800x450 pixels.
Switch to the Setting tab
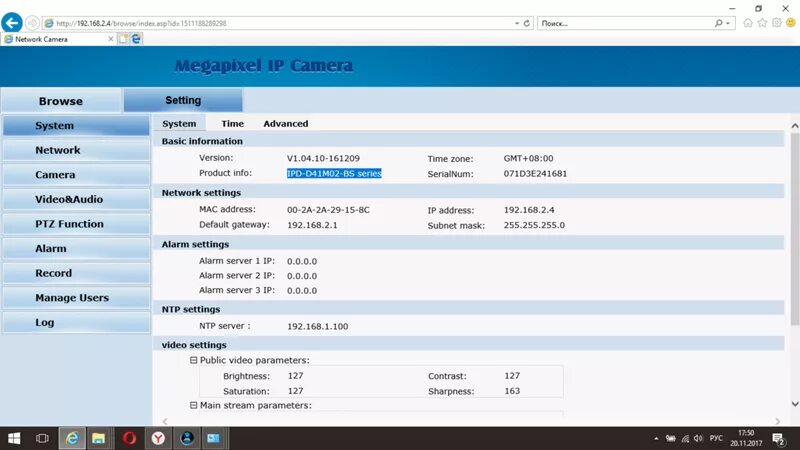[183, 100]
